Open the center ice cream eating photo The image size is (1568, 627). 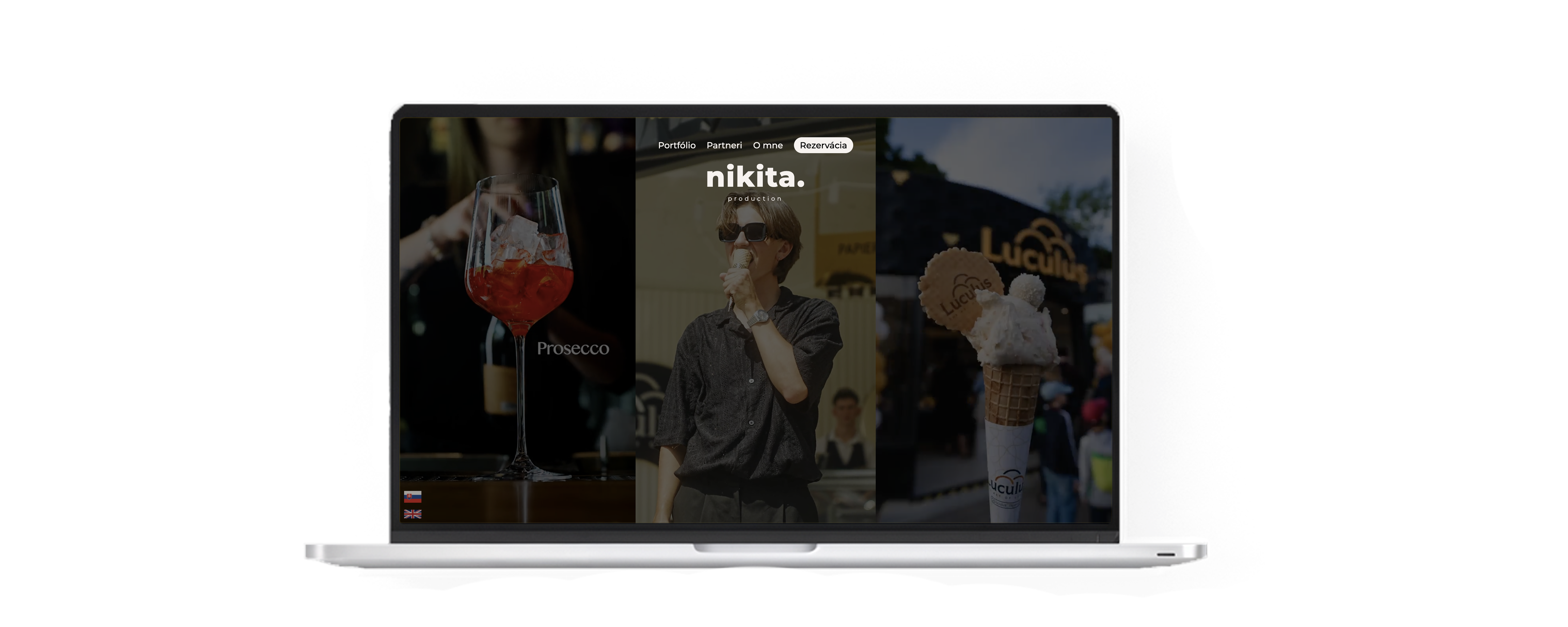pyautogui.click(x=755, y=377)
